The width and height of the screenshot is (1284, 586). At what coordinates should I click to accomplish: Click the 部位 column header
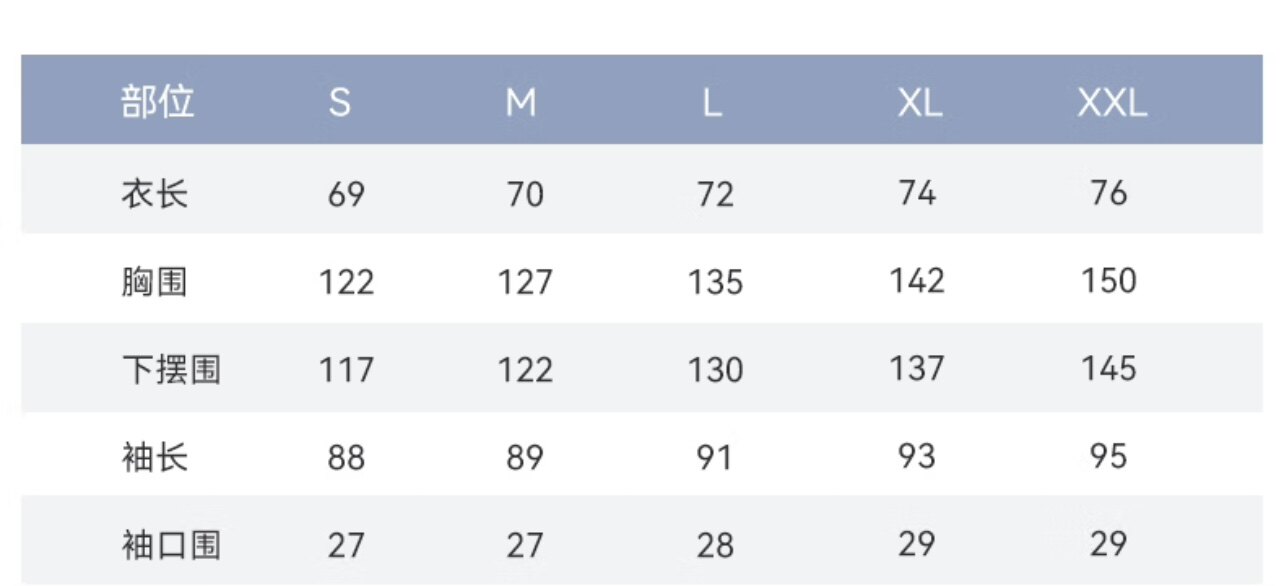point(158,102)
